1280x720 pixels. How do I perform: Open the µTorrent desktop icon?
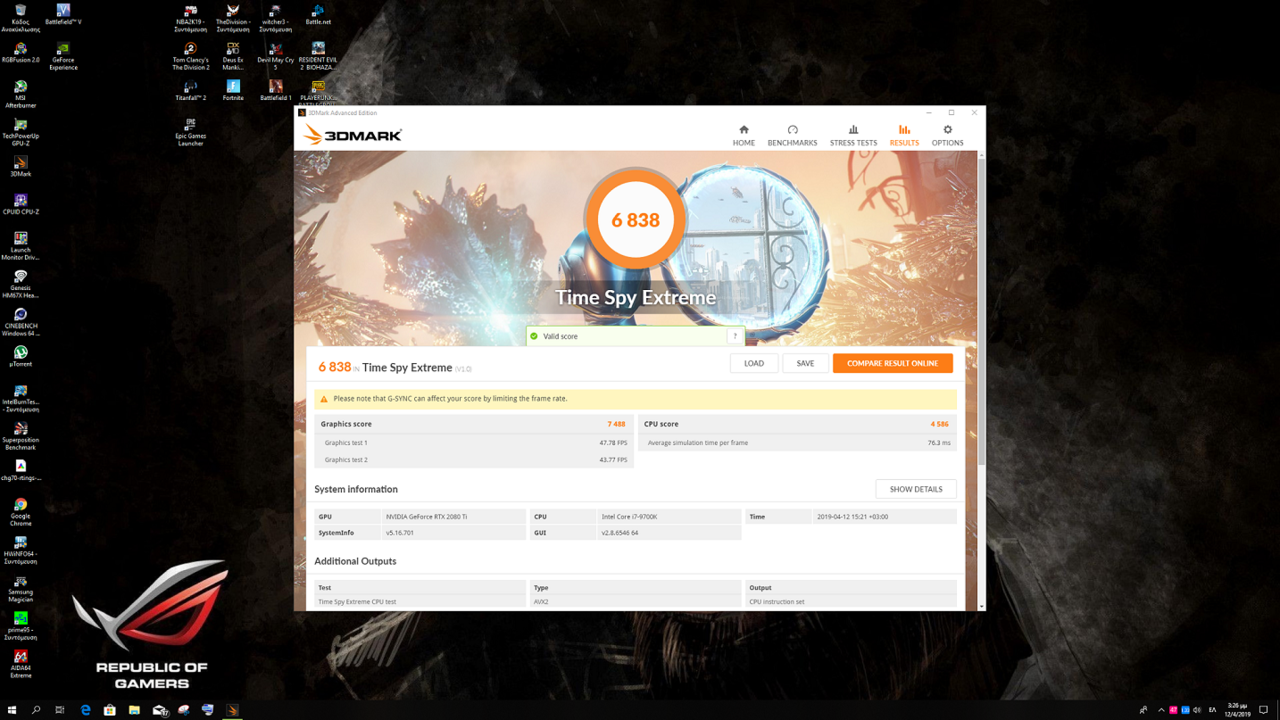pyautogui.click(x=20, y=356)
